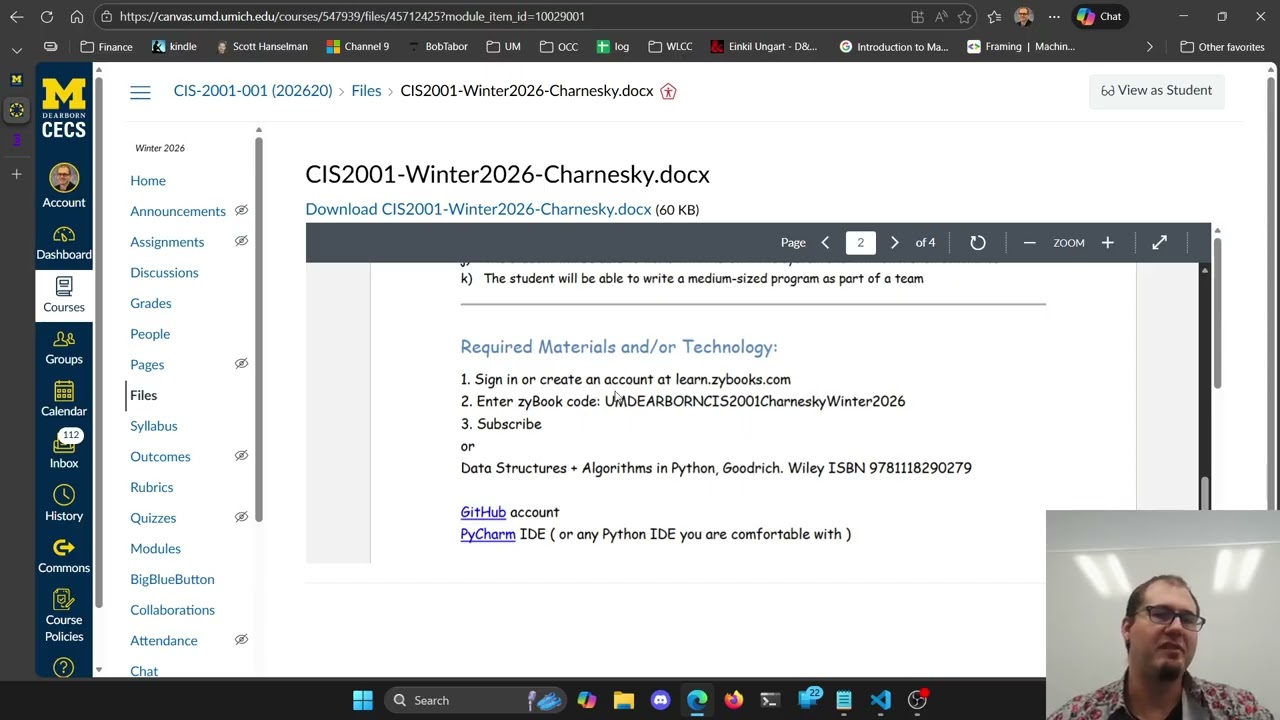1280x720 pixels.
Task: Go to the next document page
Action: 895,243
